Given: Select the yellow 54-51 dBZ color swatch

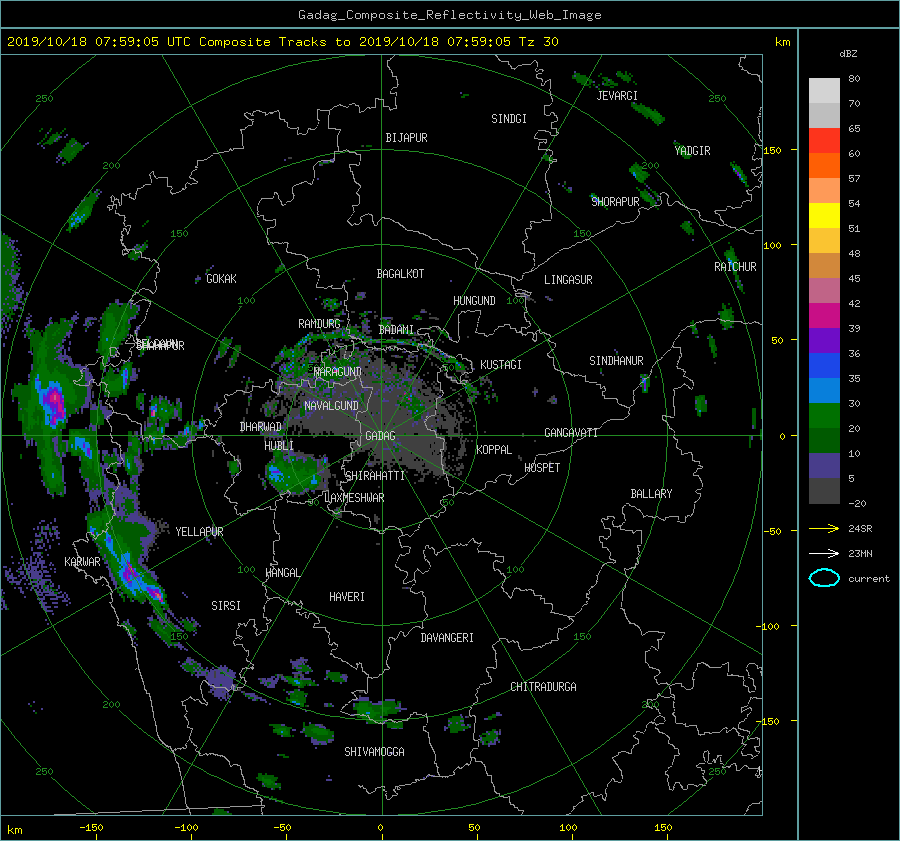Looking at the screenshot, I should [x=824, y=216].
